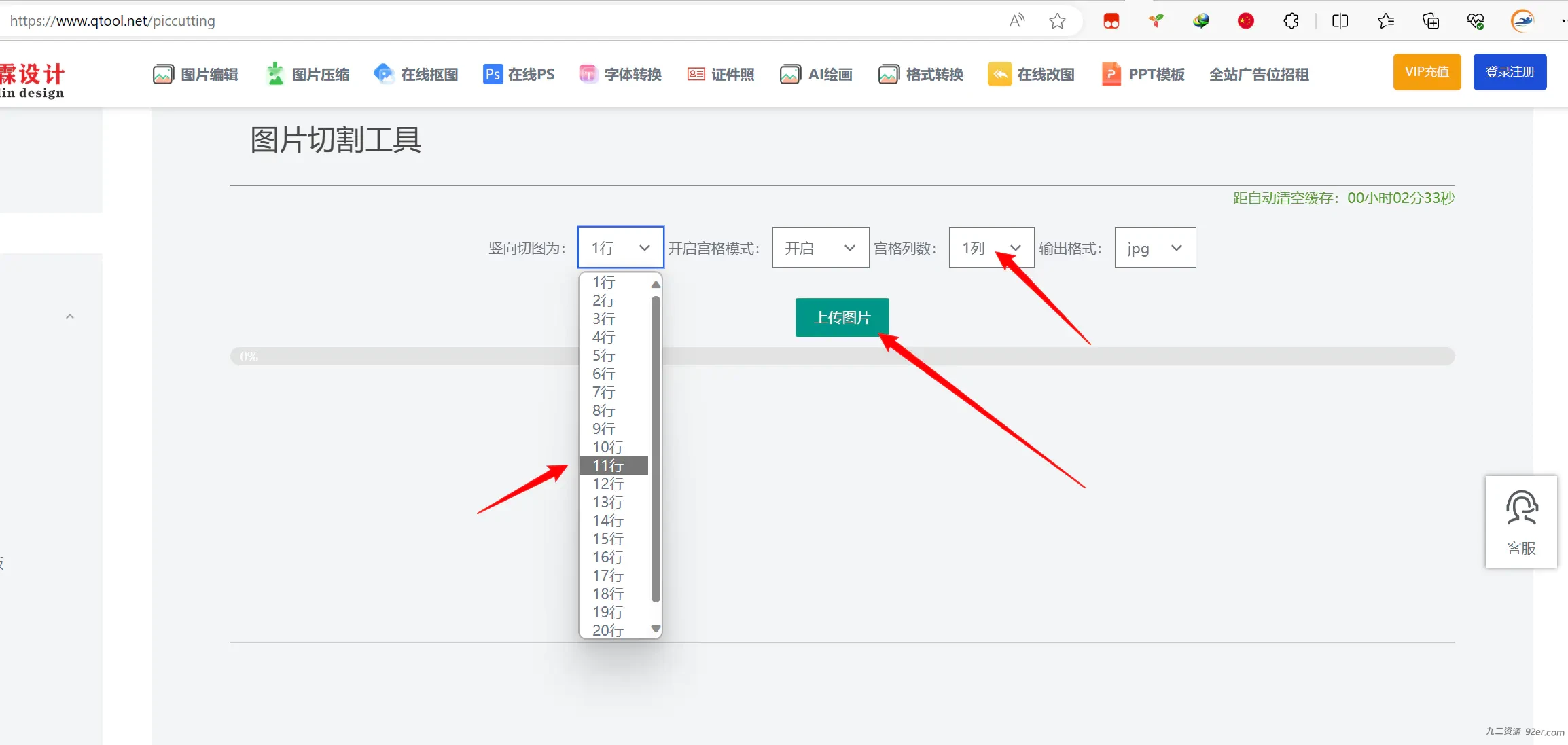Open the browser Collections icon

point(1431,21)
